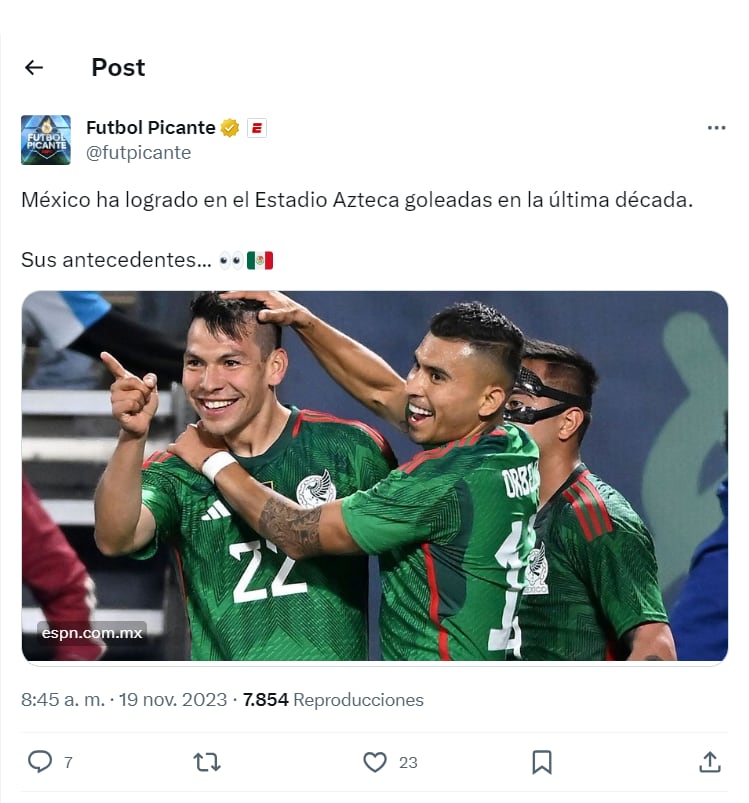Image resolution: width=749 pixels, height=803 pixels.
Task: View the 7.854 Reproducciones count
Action: (333, 700)
